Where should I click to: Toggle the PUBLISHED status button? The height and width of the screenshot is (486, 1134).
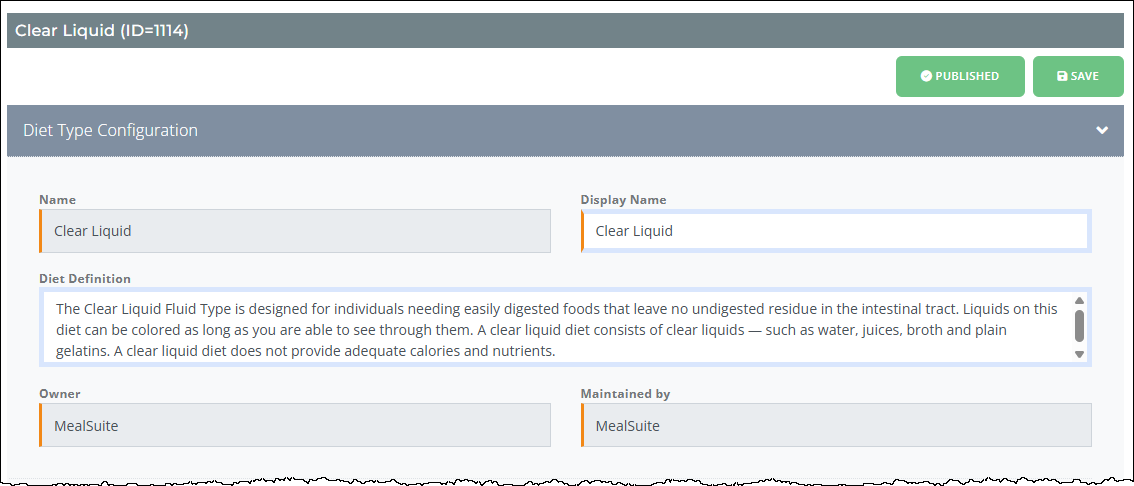pyautogui.click(x=960, y=77)
